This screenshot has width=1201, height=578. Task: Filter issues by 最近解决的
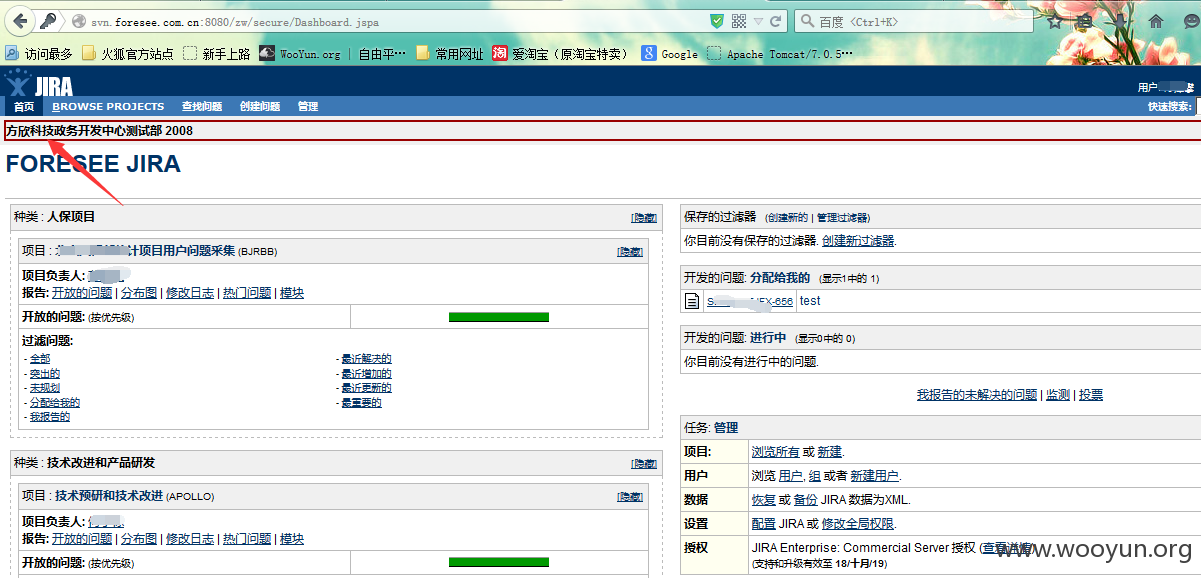366,358
